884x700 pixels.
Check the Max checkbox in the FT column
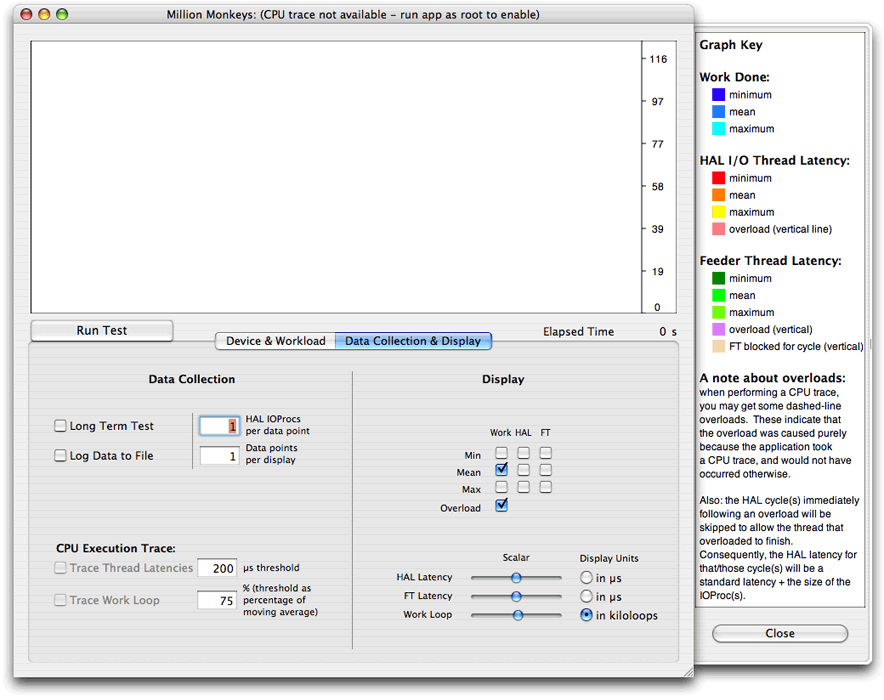pyautogui.click(x=545, y=487)
